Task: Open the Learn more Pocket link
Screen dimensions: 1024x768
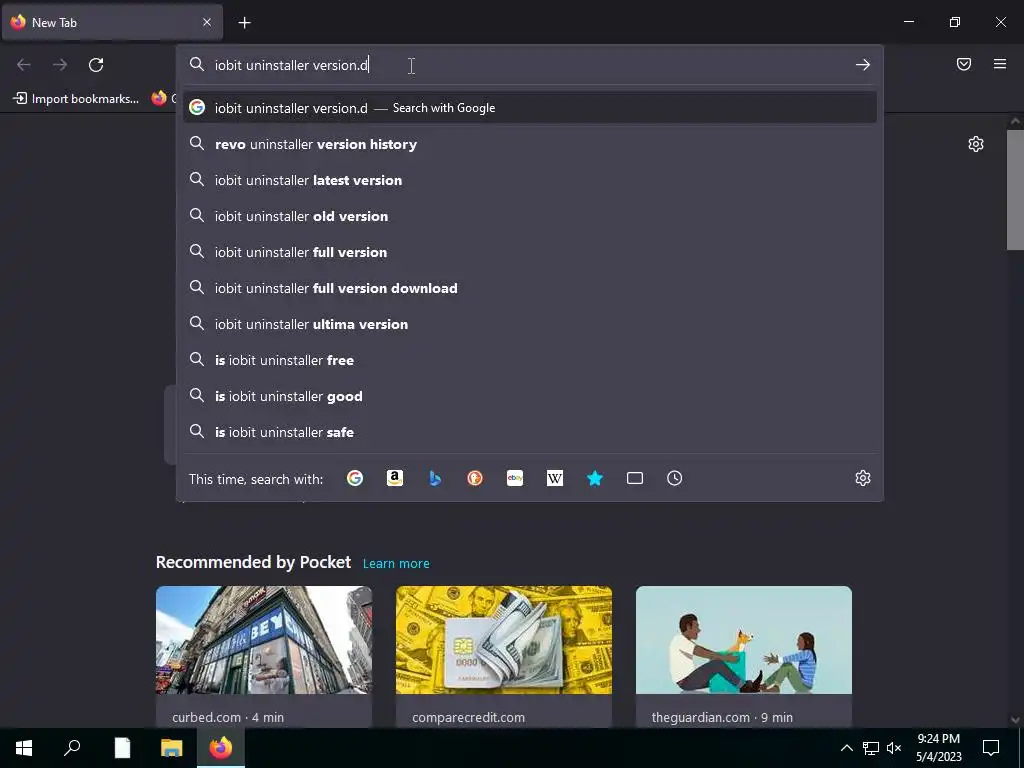Action: (x=396, y=564)
